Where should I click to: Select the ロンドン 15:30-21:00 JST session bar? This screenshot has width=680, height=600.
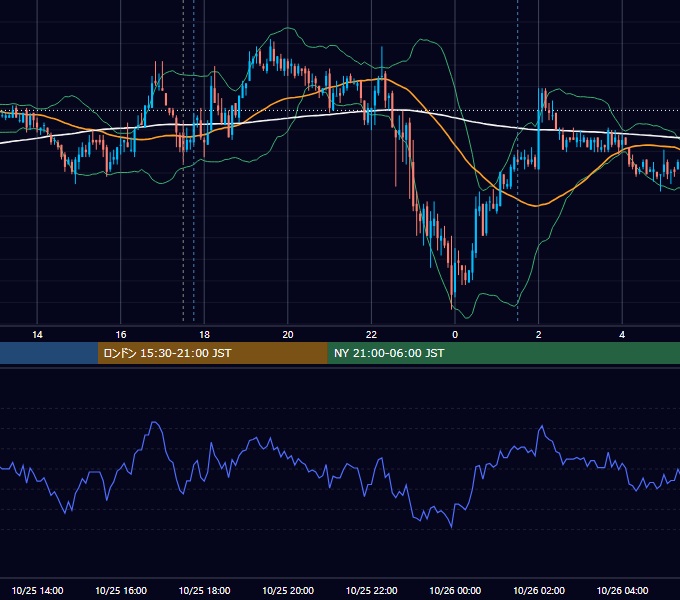coord(212,353)
